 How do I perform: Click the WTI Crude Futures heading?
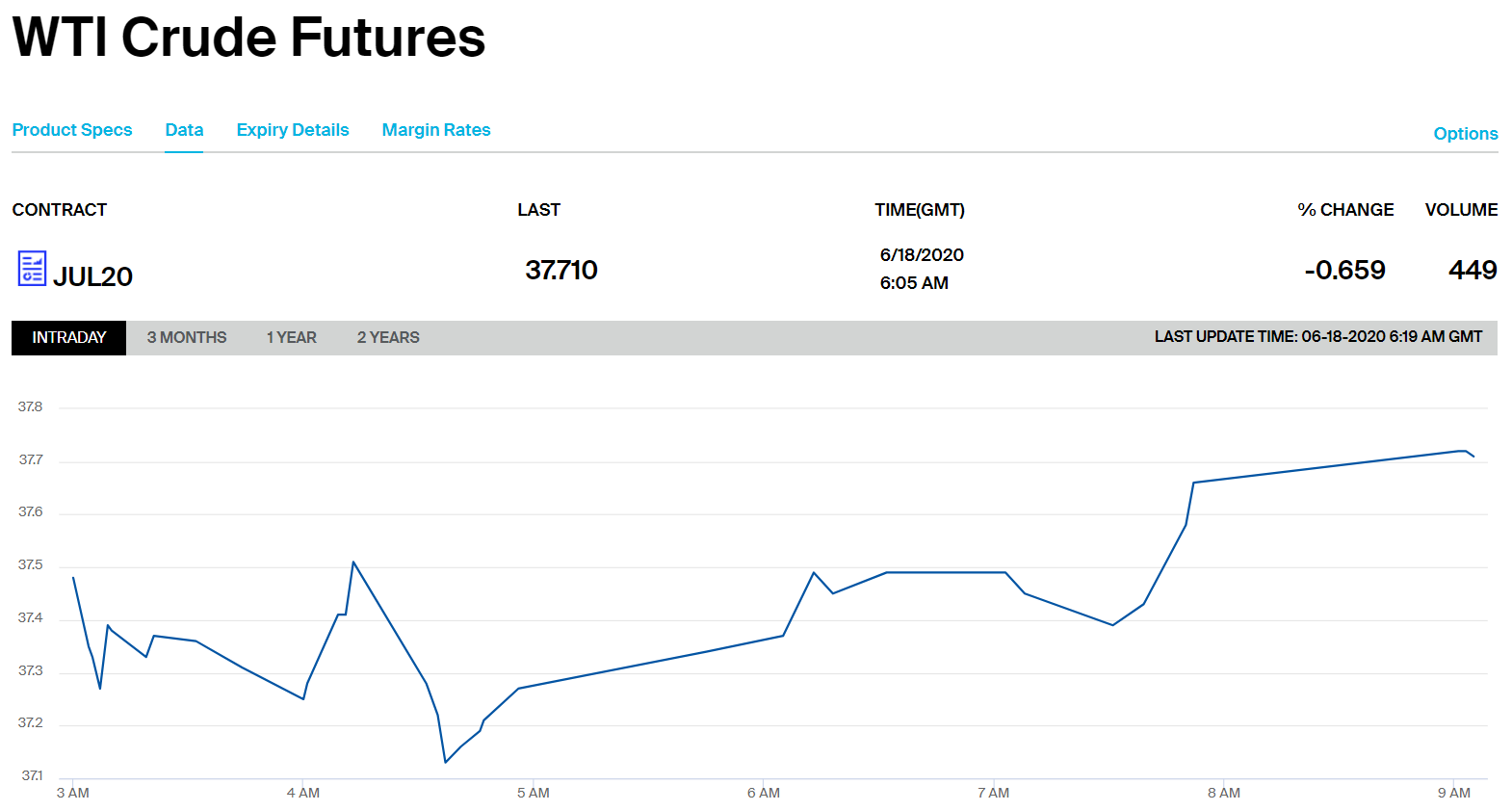pos(248,38)
